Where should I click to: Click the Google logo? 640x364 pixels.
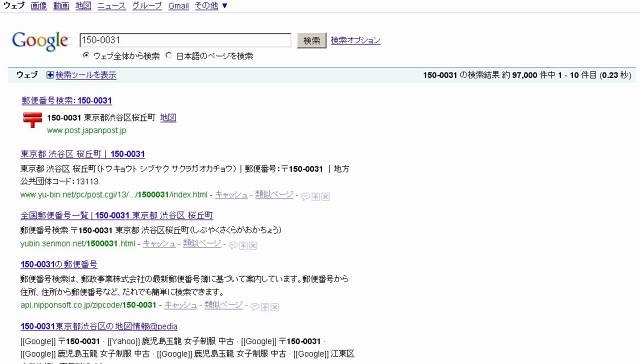pos(40,41)
